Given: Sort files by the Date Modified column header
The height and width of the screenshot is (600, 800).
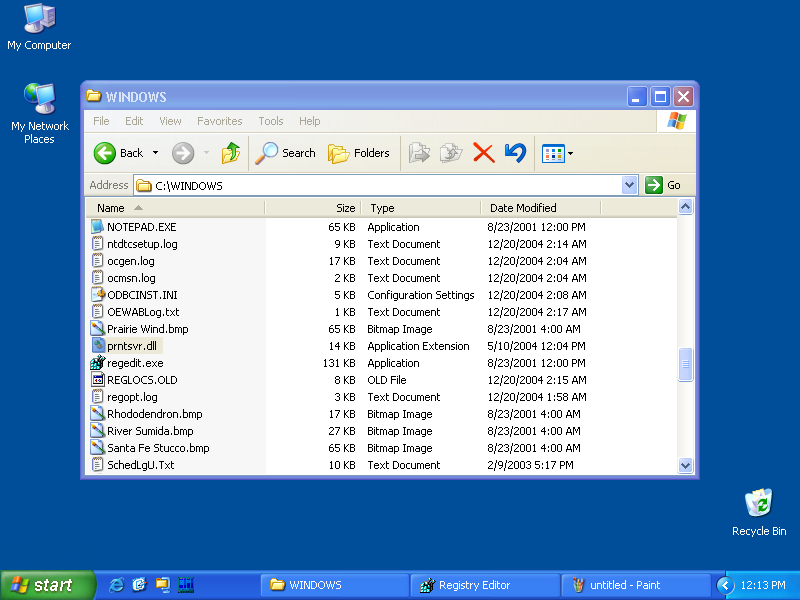Looking at the screenshot, I should [541, 208].
